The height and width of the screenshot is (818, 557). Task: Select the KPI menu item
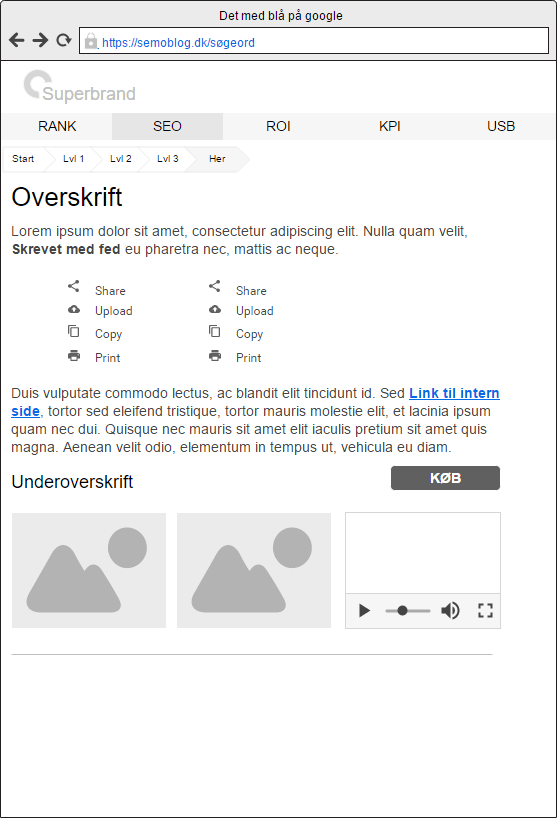390,126
